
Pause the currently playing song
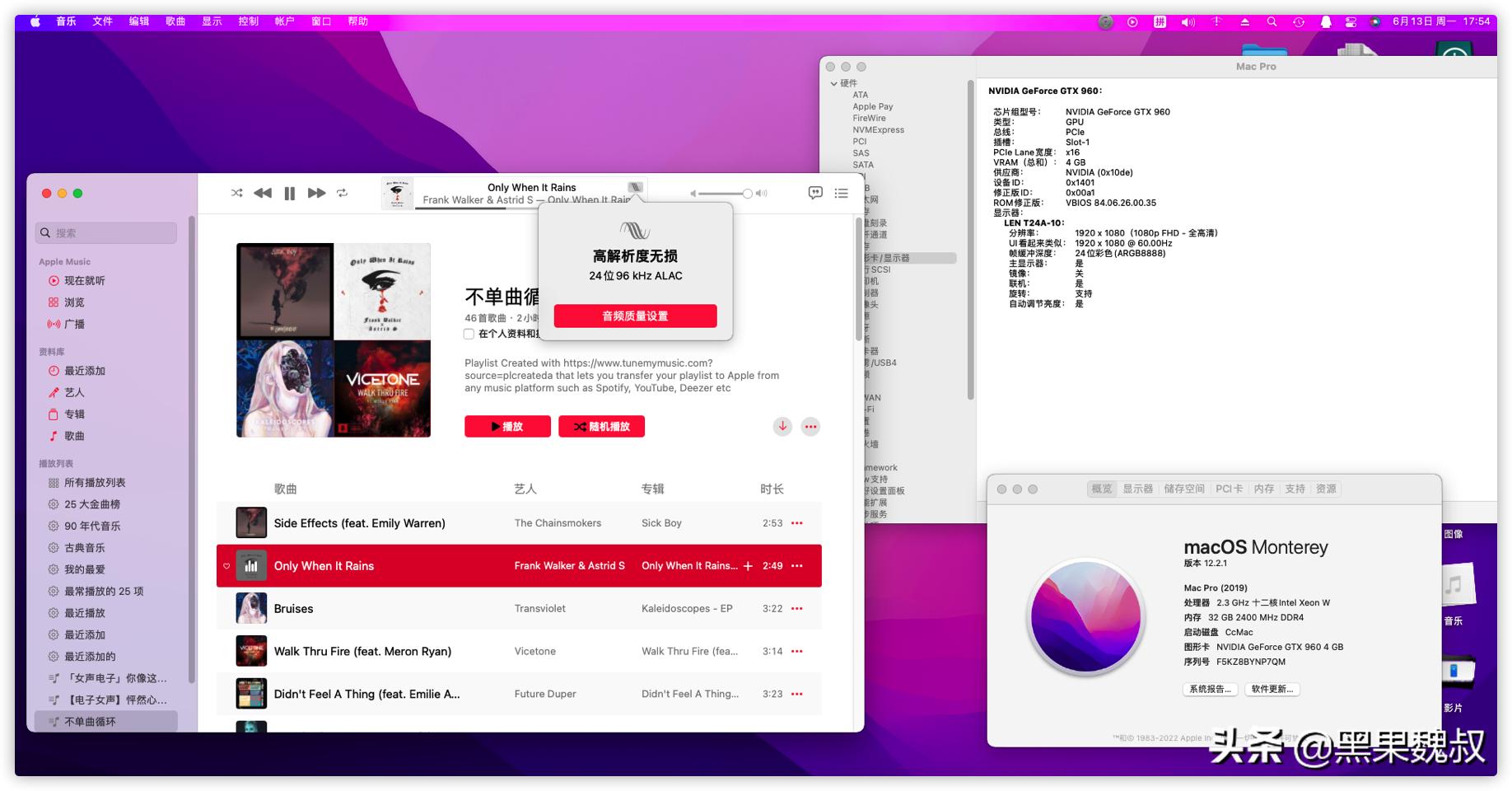289,193
